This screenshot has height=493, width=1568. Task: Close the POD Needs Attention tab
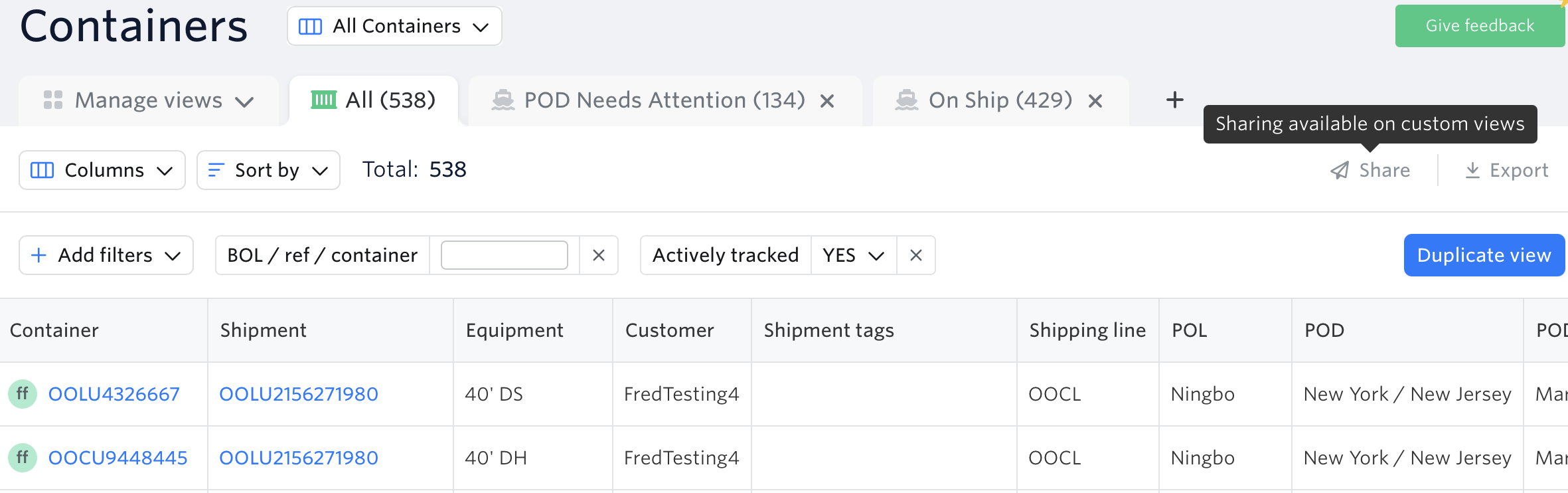(x=826, y=101)
